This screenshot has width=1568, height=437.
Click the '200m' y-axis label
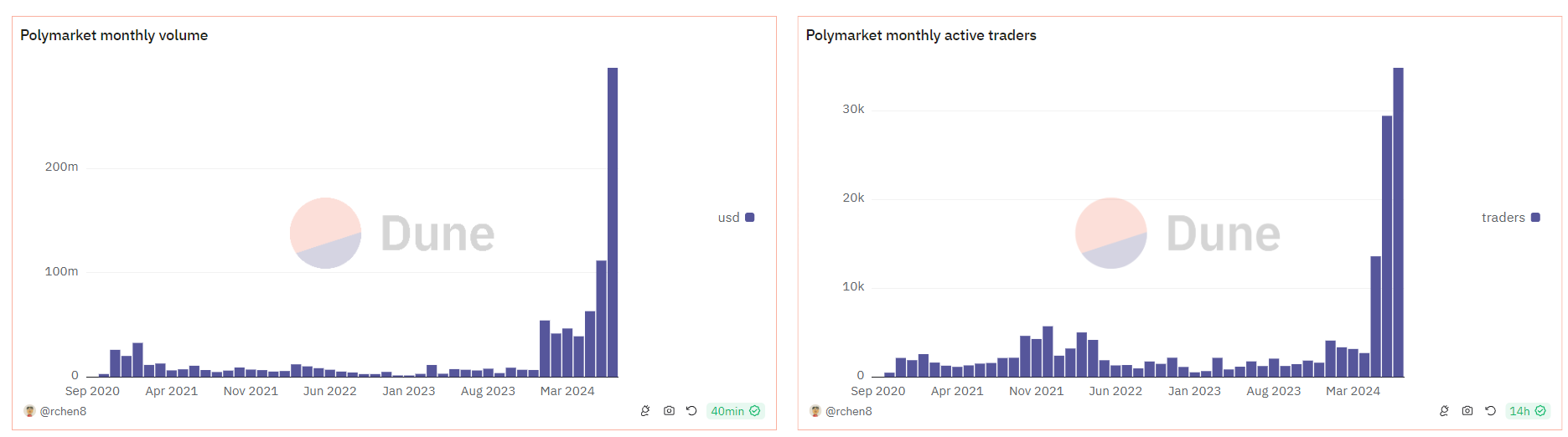61,167
